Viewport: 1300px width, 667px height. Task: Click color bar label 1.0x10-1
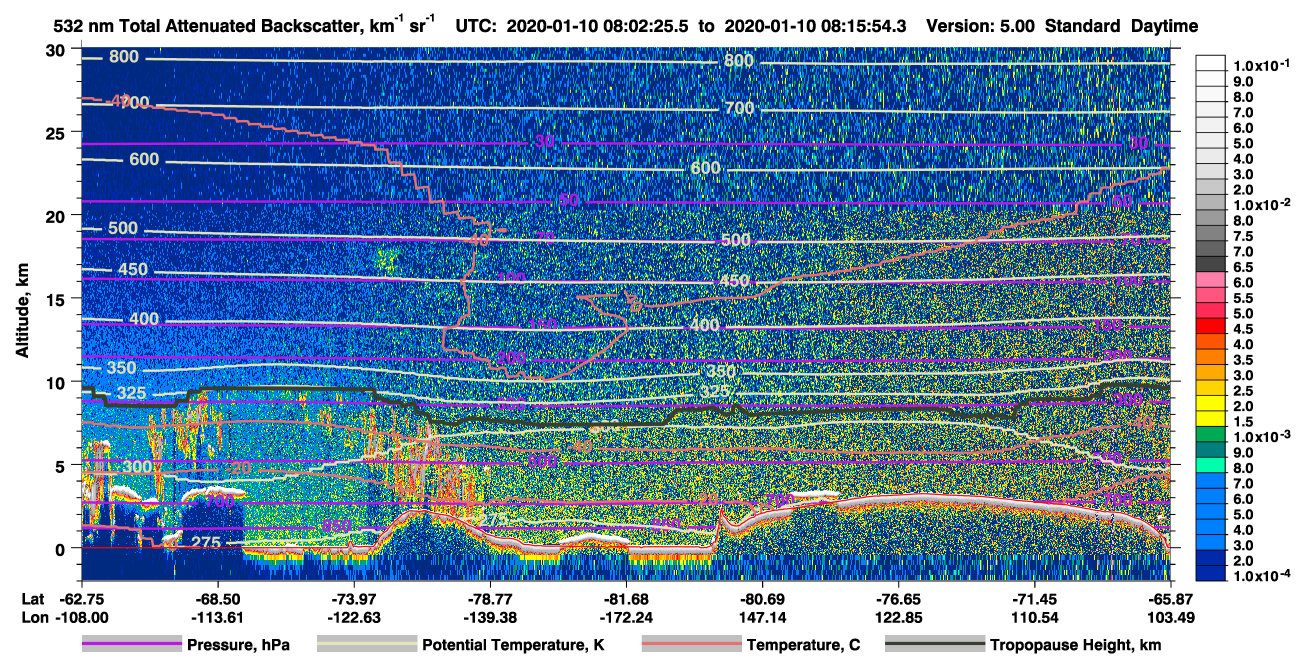pyautogui.click(x=1261, y=66)
